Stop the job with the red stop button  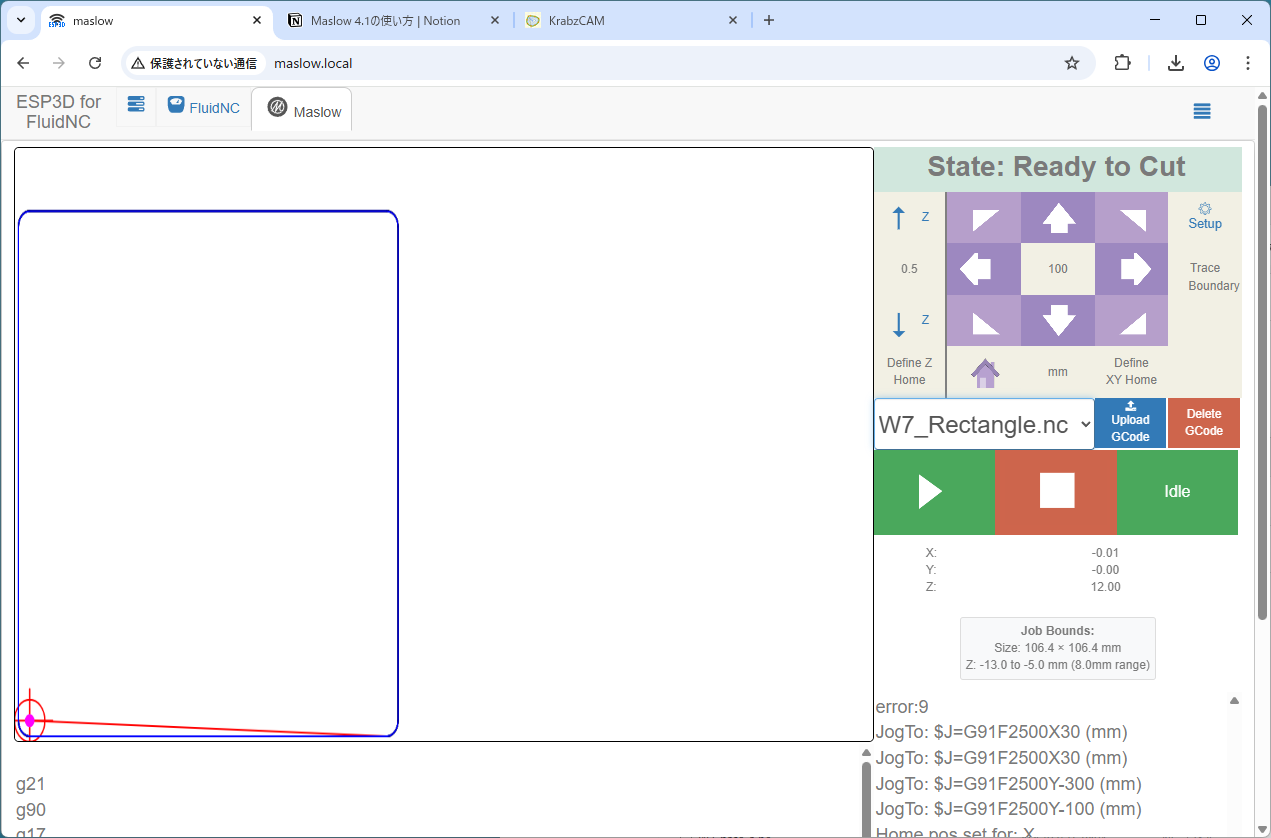pos(1056,492)
